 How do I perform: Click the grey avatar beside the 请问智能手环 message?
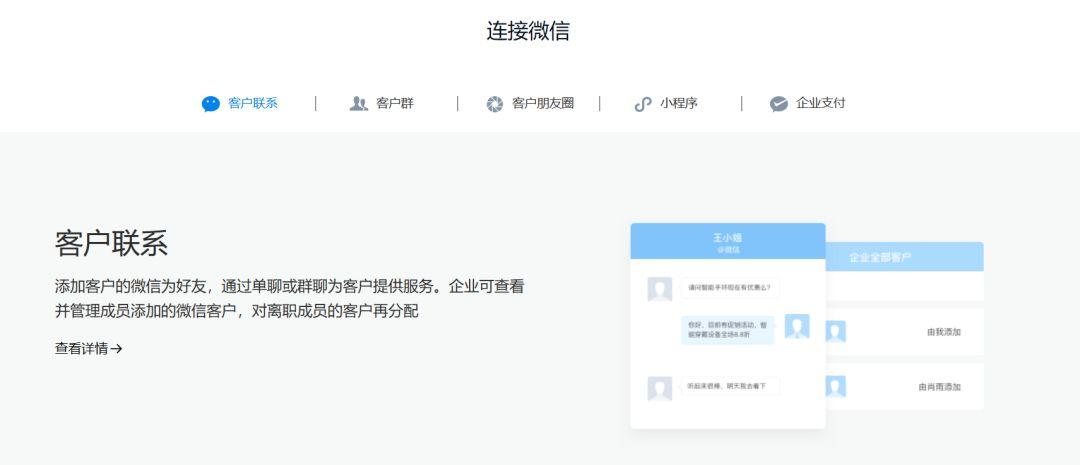660,289
